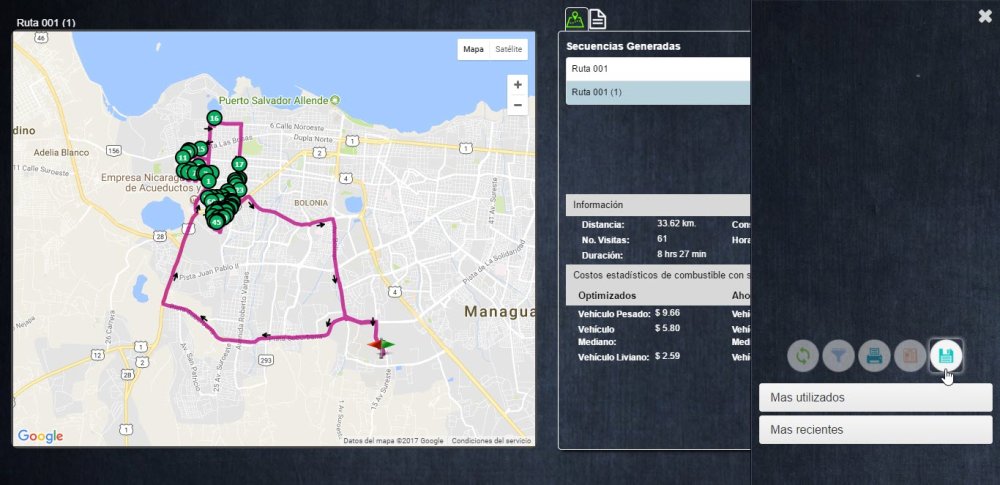Zoom in the map with plus
The width and height of the screenshot is (1000, 485).
(x=517, y=85)
